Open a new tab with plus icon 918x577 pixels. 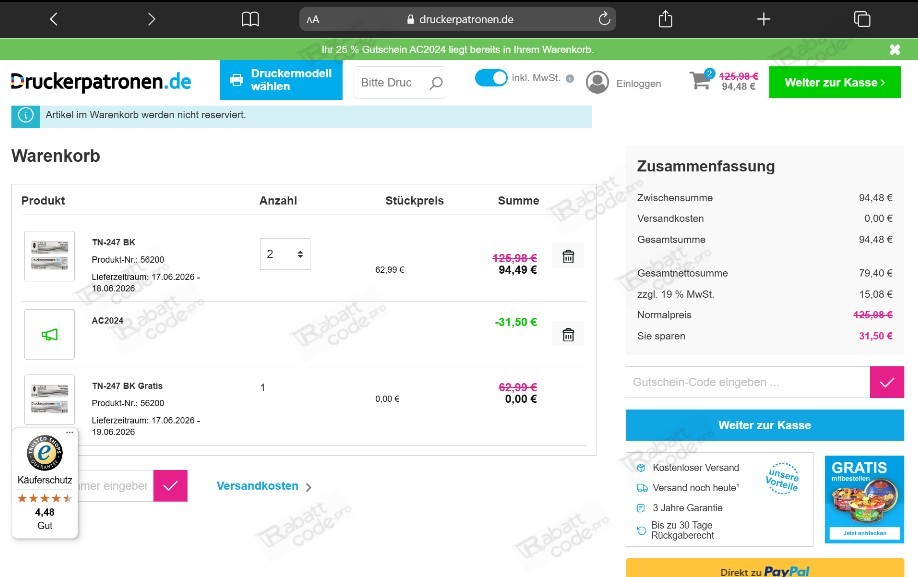click(763, 19)
